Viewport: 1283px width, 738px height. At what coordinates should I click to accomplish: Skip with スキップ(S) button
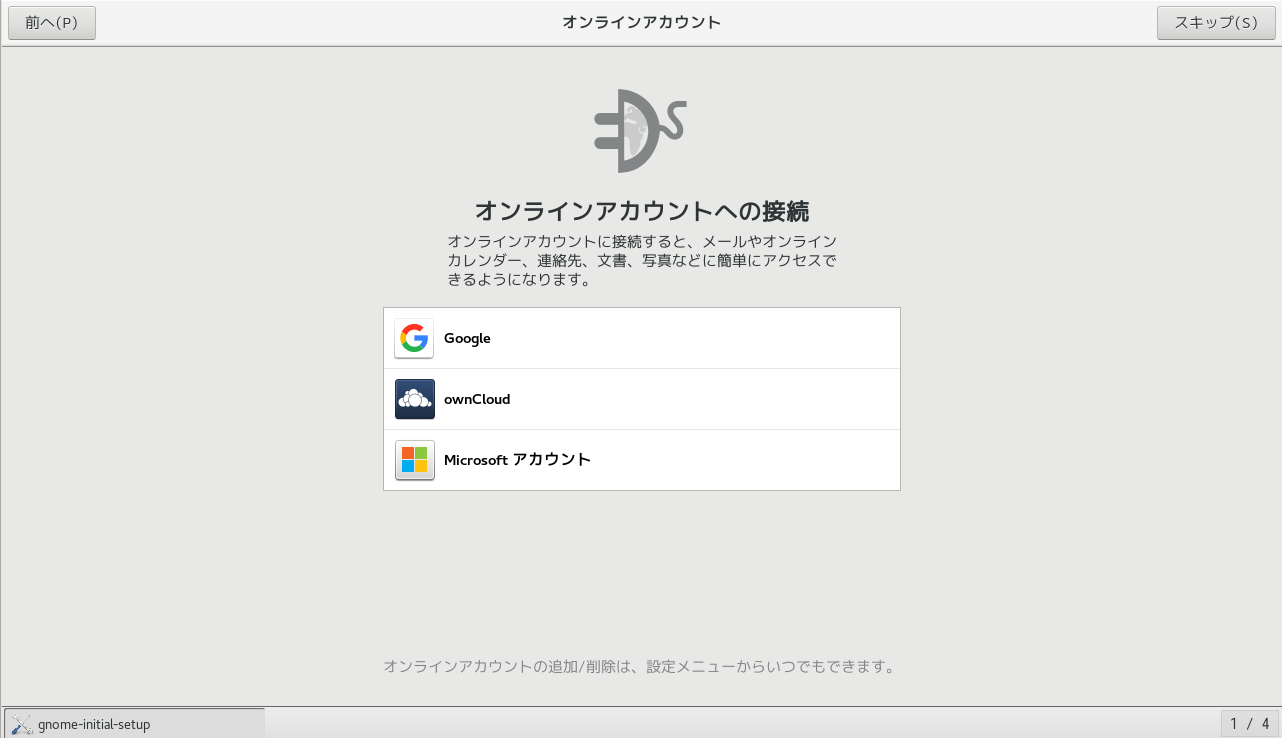point(1216,23)
